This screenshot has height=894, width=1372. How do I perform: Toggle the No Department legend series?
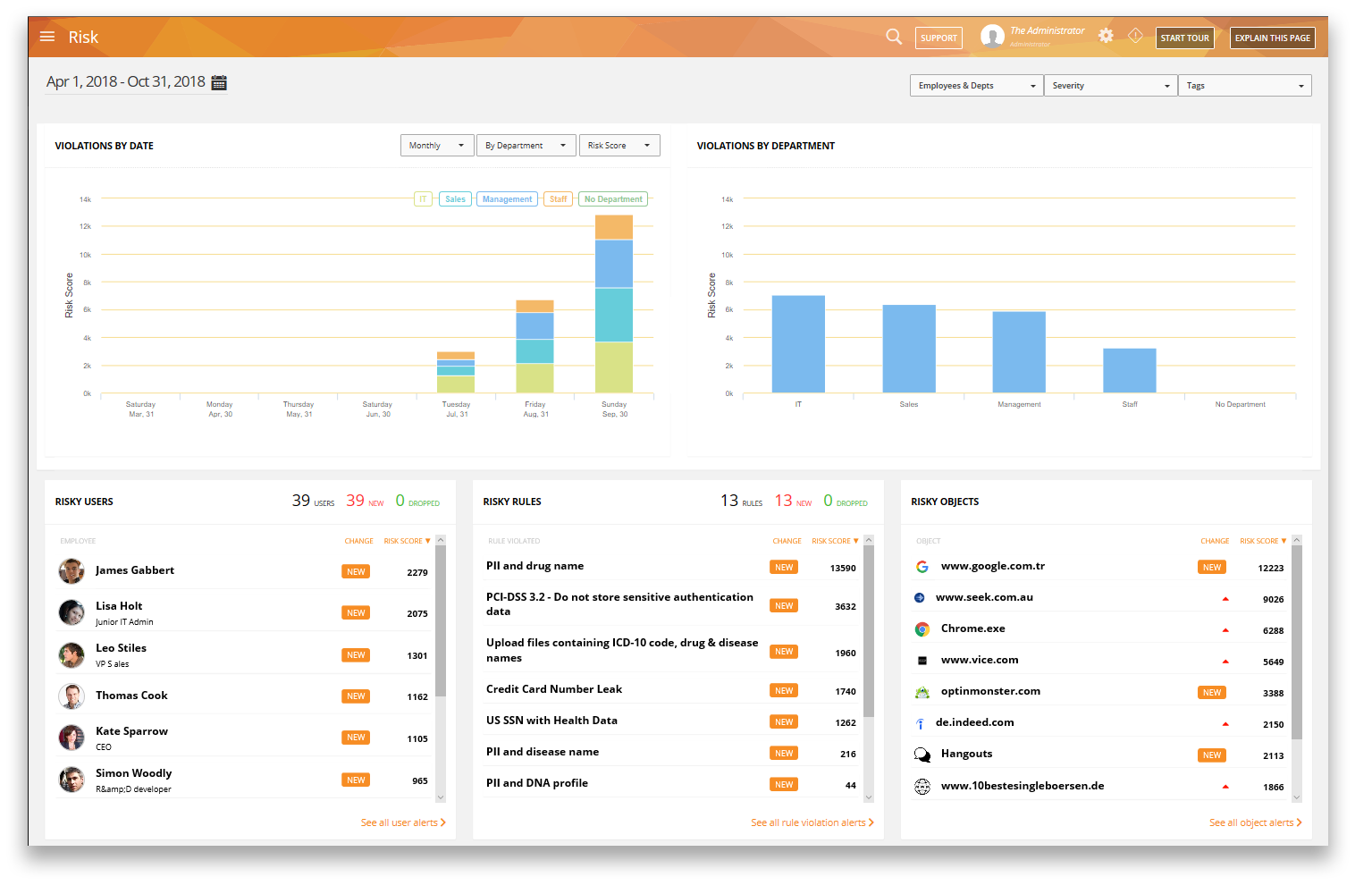click(613, 199)
